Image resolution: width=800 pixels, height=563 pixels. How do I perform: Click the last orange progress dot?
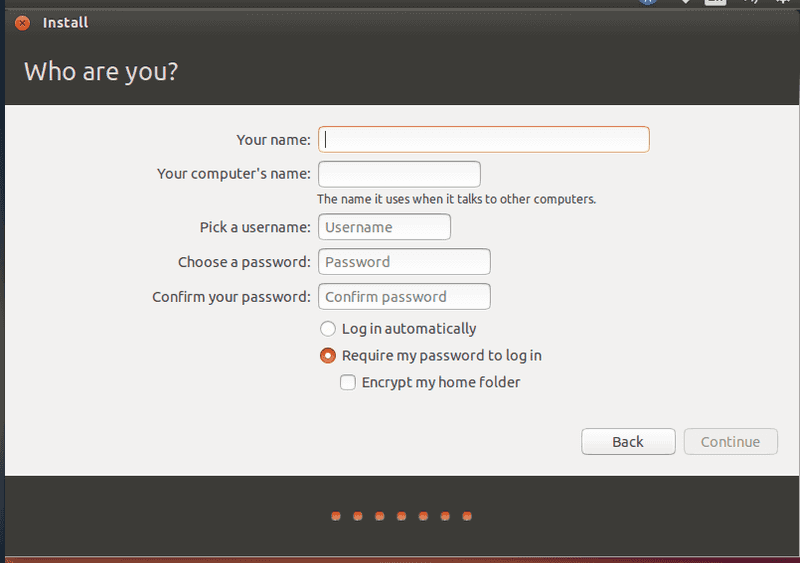coord(467,517)
